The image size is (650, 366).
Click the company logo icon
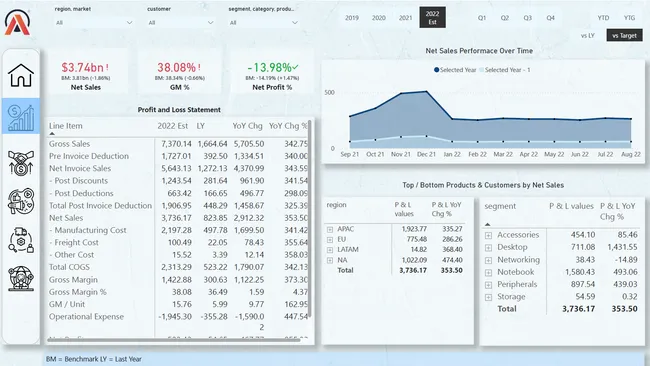[x=17, y=22]
